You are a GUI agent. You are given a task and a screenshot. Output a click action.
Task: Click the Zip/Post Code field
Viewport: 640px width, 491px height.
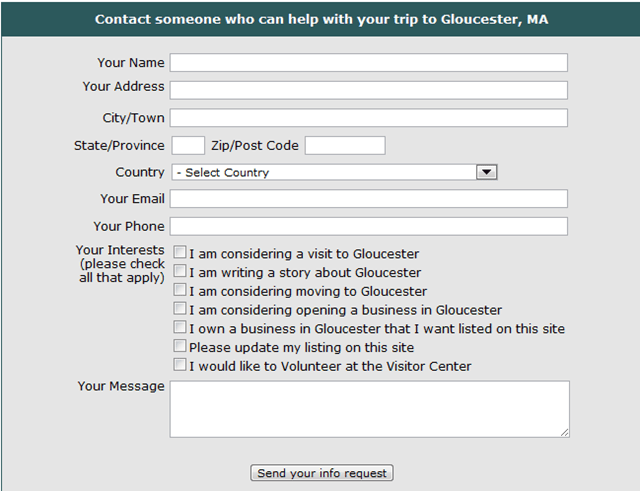pyautogui.click(x=344, y=146)
